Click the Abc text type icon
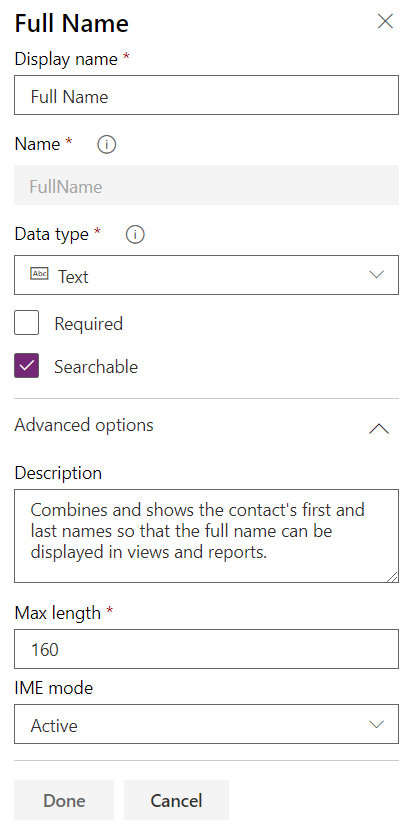The image size is (411, 826). point(39,274)
